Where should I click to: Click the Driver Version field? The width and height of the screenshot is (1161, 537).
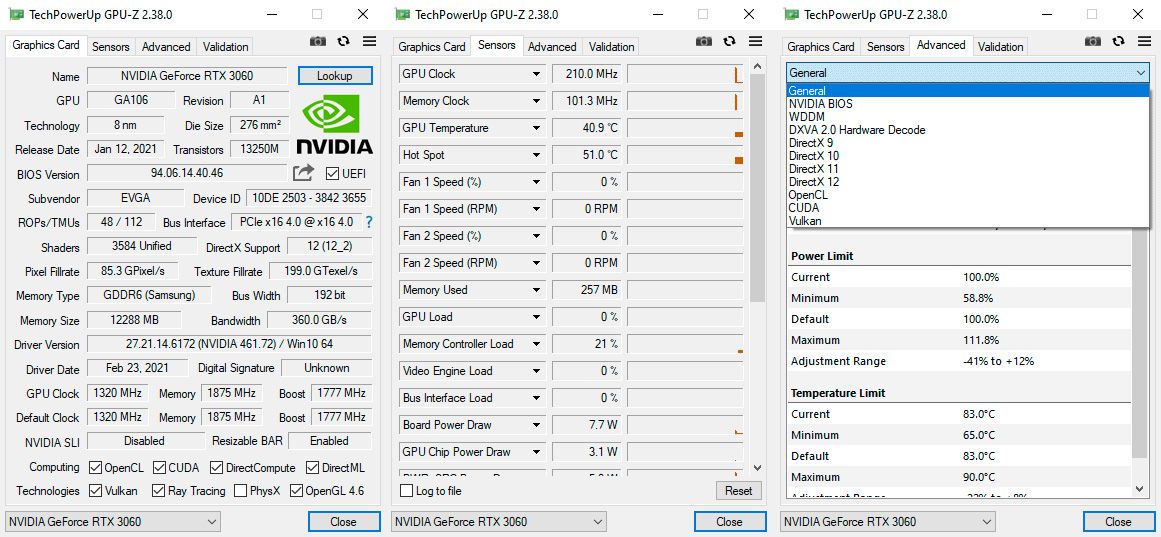[x=230, y=344]
